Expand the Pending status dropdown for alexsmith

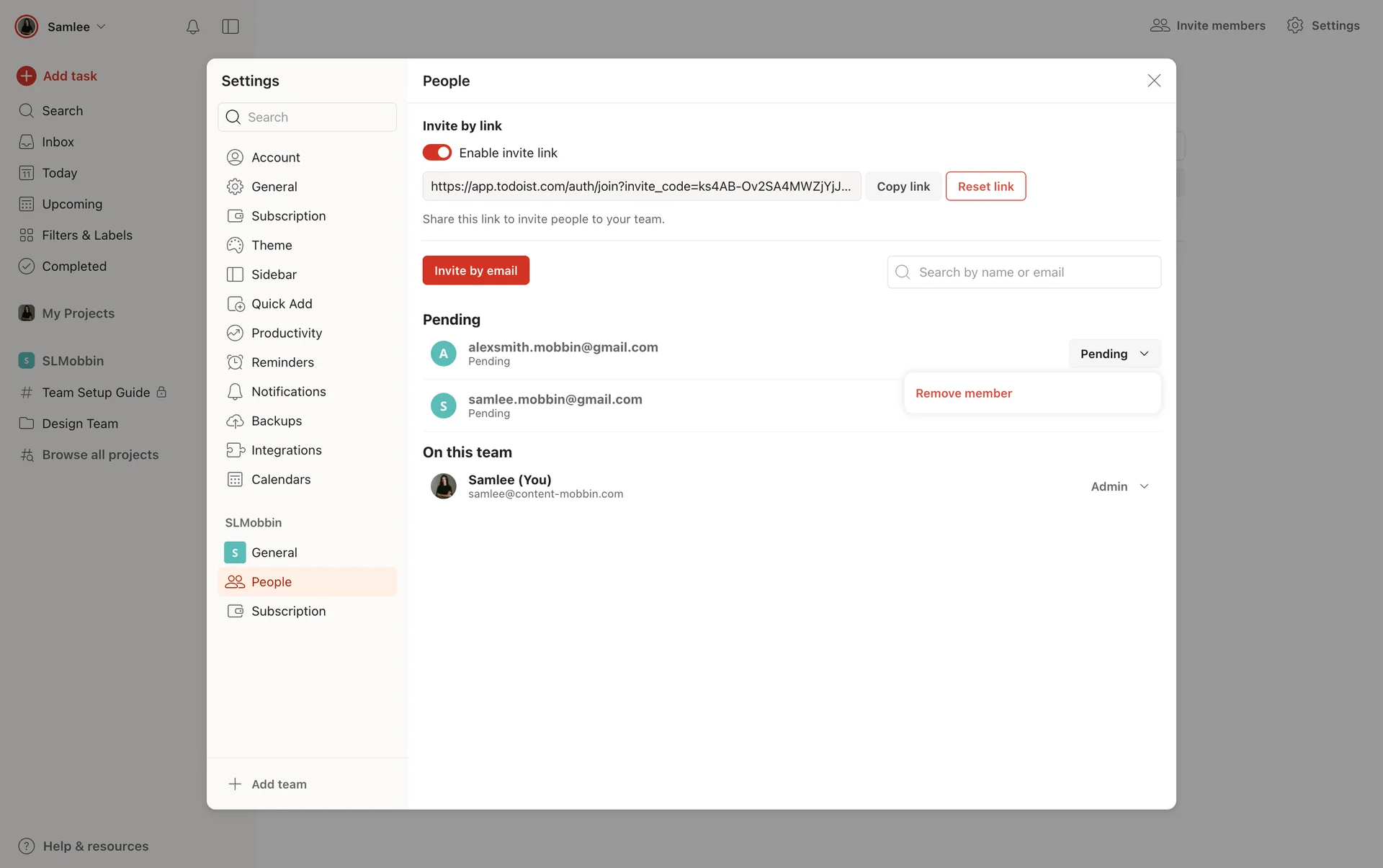1114,354
